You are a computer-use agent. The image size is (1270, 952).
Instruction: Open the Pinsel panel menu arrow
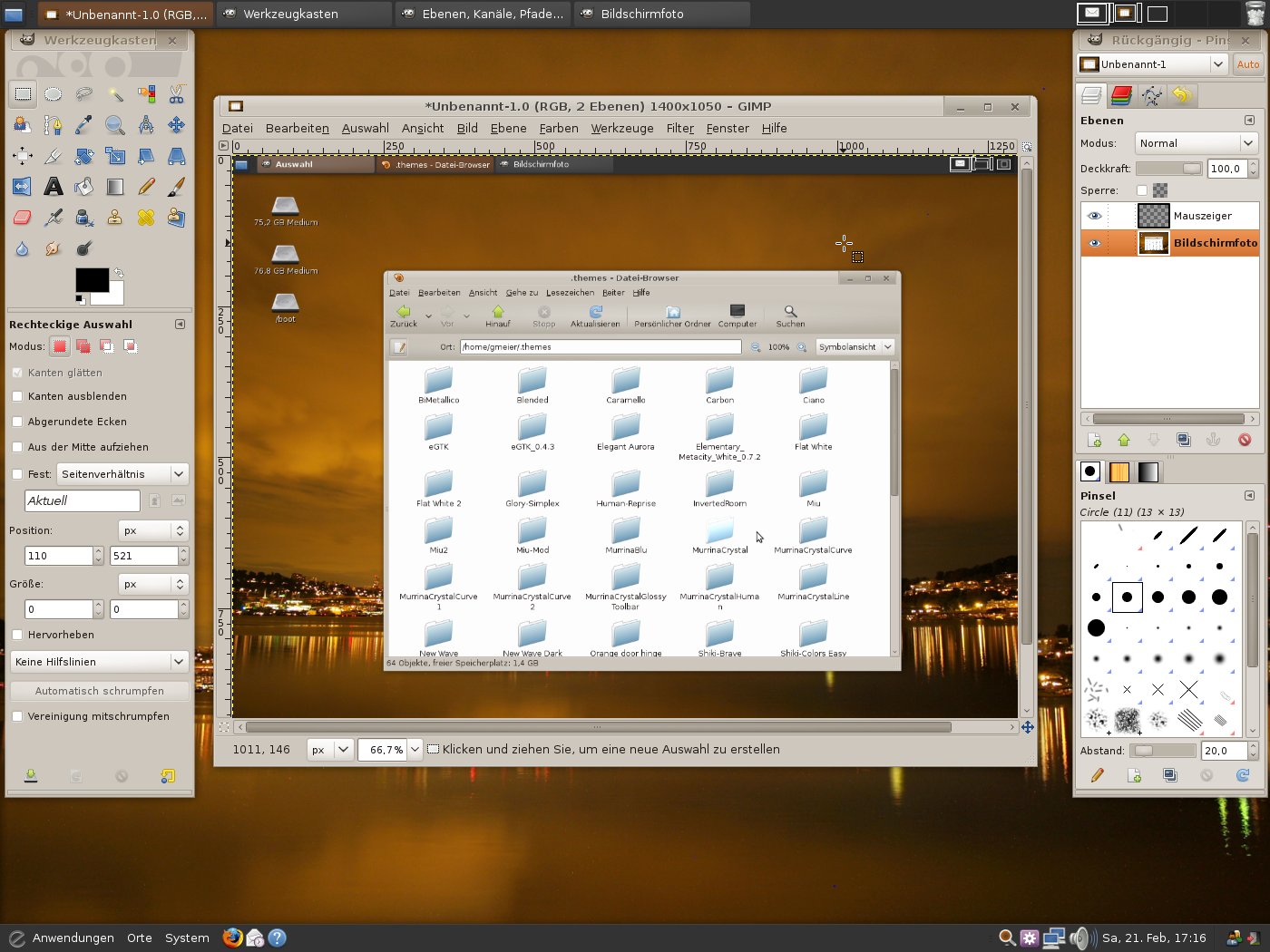tap(1249, 496)
